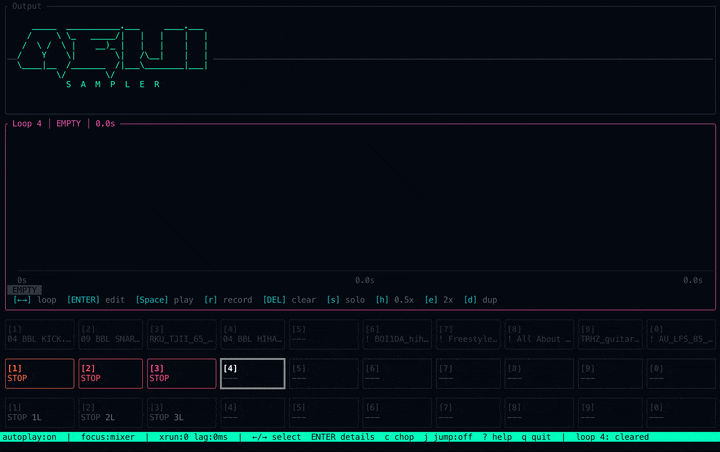Toggle autoplay:on in the status bar
The image size is (720, 452).
tap(30, 437)
